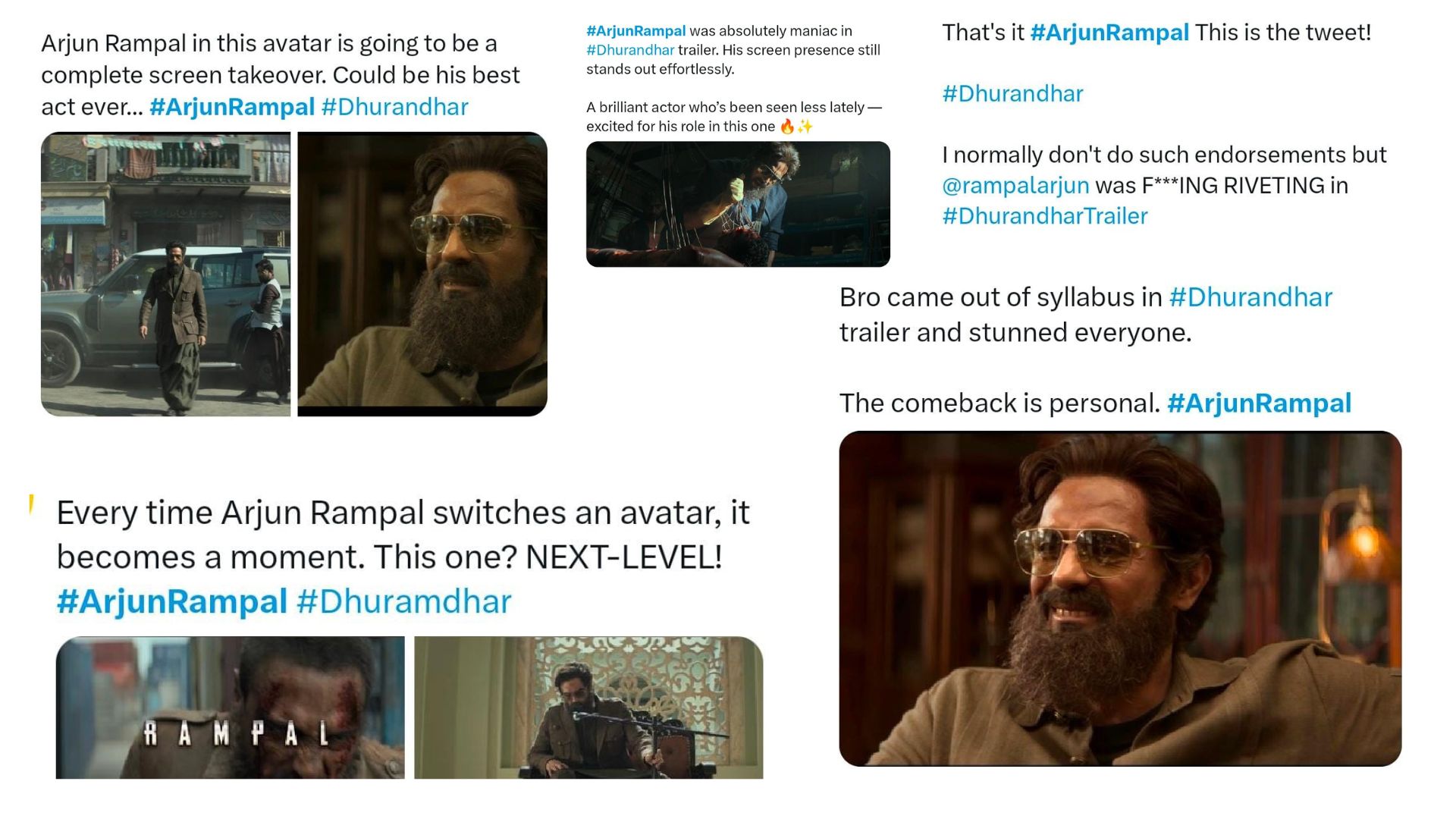The height and width of the screenshot is (819, 1456).
Task: Click #ArjunRampal after 'comeback is personal'
Action: [x=1260, y=403]
